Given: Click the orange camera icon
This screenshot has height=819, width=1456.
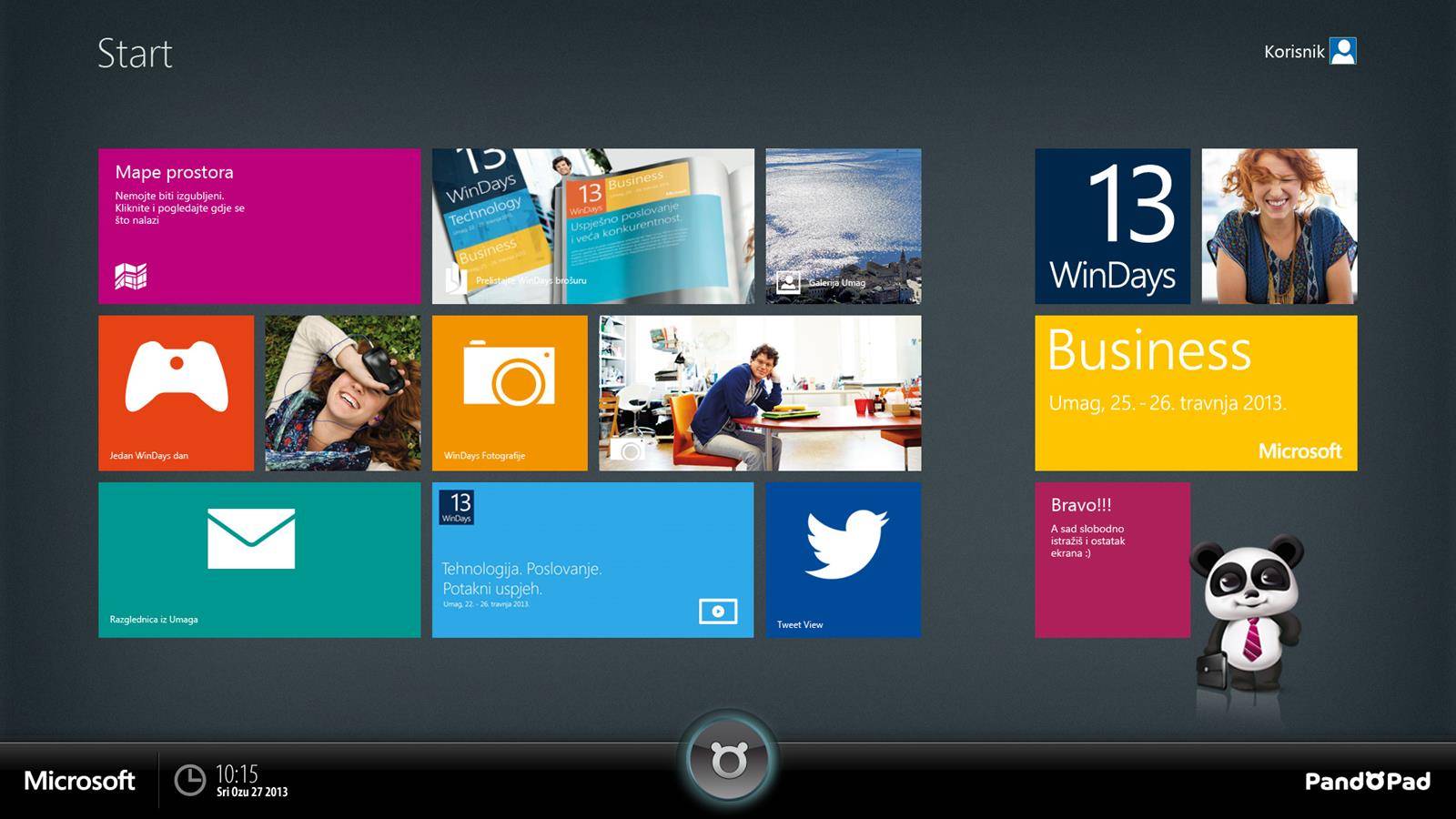Looking at the screenshot, I should point(510,373).
